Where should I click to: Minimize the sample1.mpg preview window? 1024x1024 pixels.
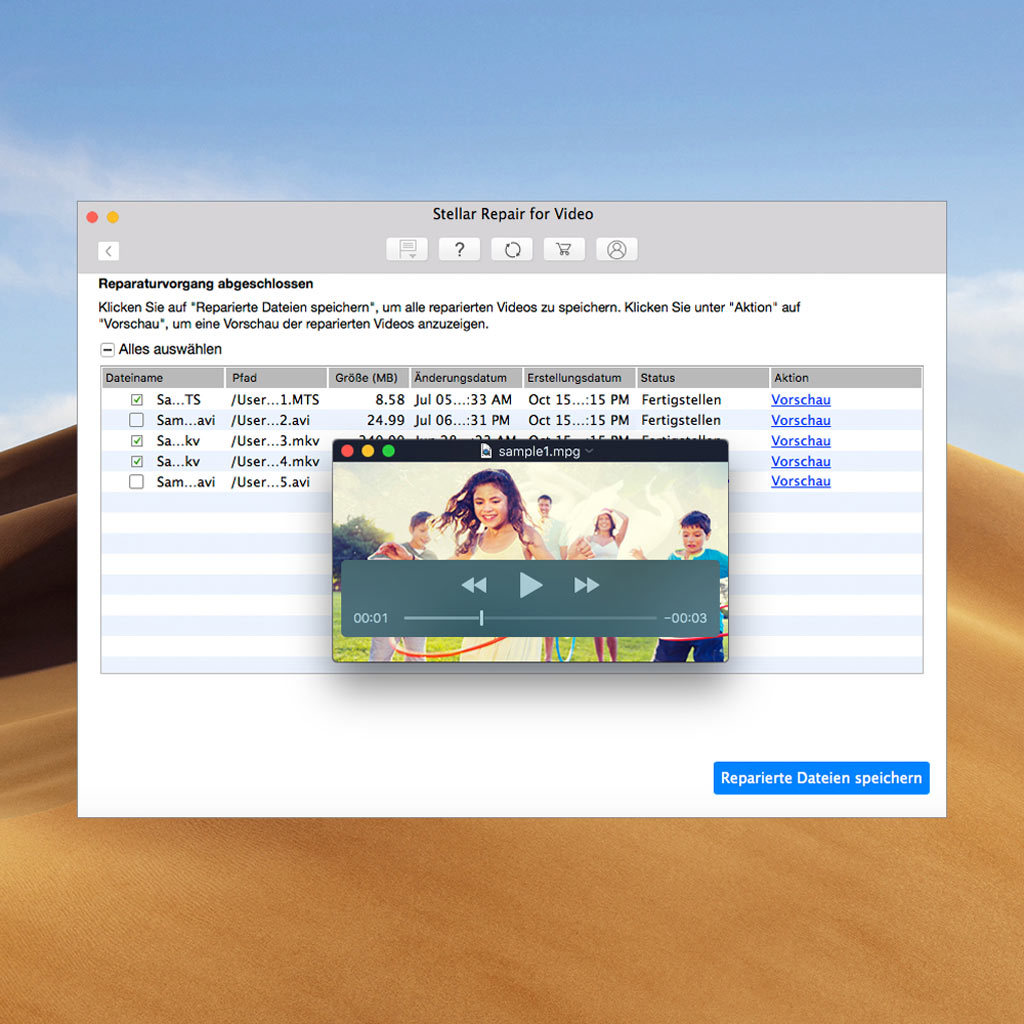(368, 451)
